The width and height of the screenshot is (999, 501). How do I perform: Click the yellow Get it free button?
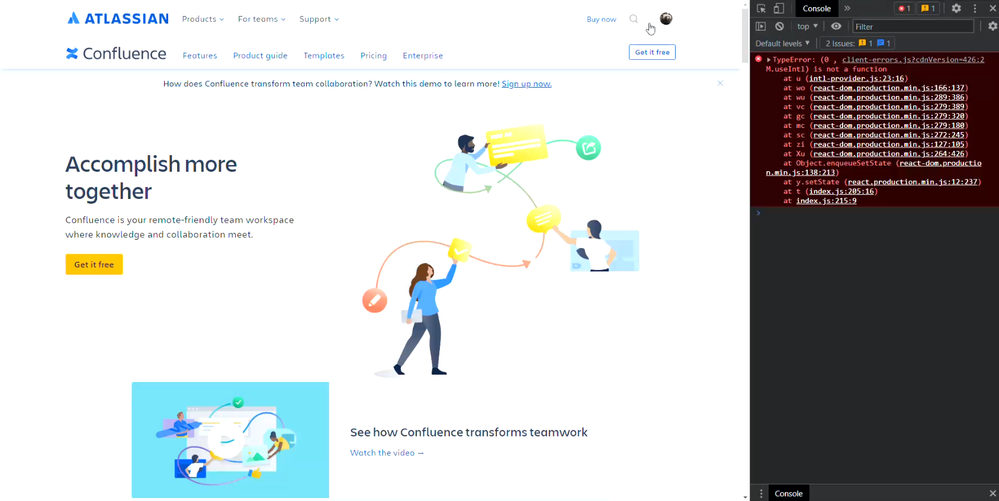[x=94, y=265]
